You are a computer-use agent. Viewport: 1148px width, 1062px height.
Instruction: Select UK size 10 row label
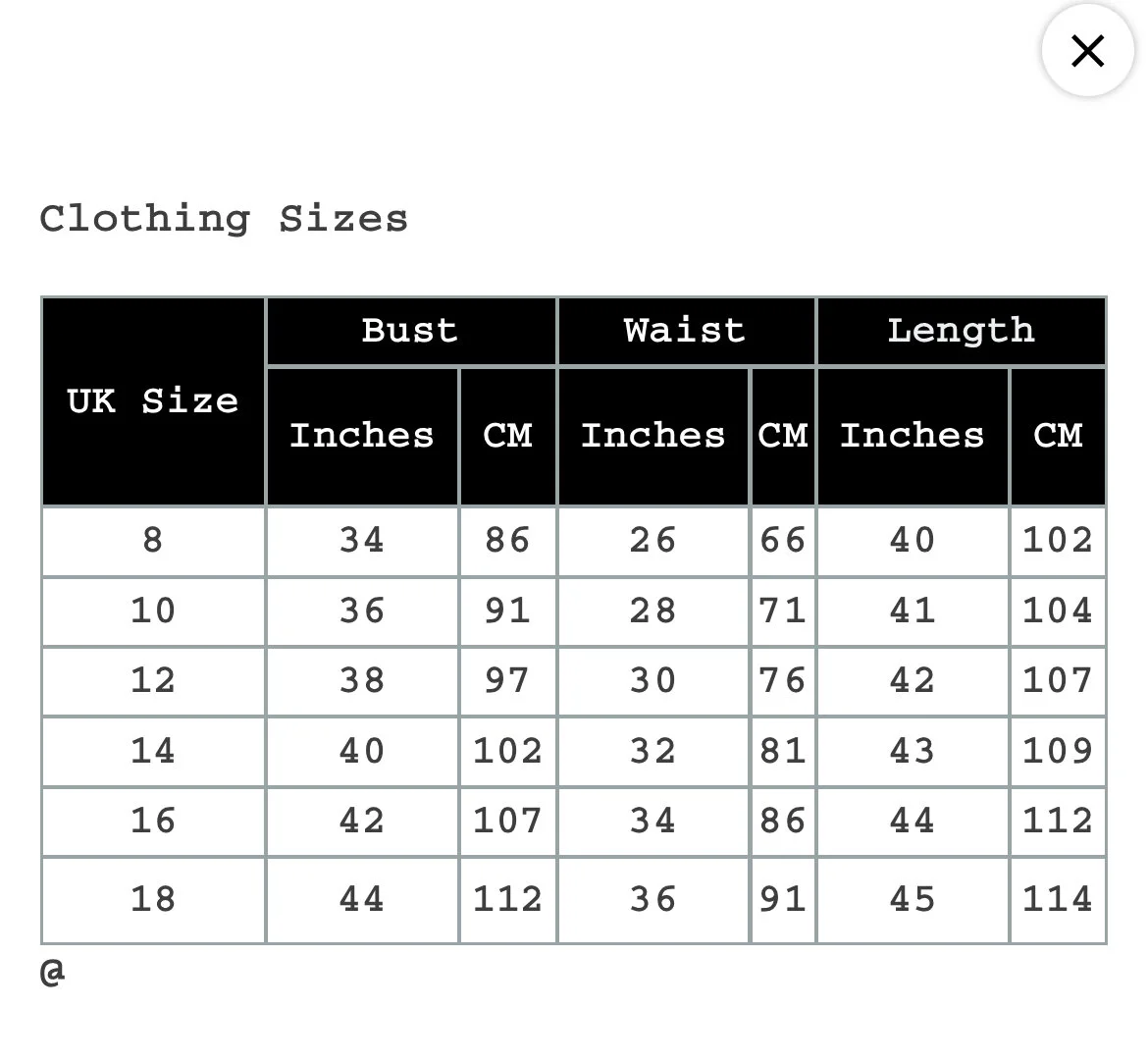[153, 611]
